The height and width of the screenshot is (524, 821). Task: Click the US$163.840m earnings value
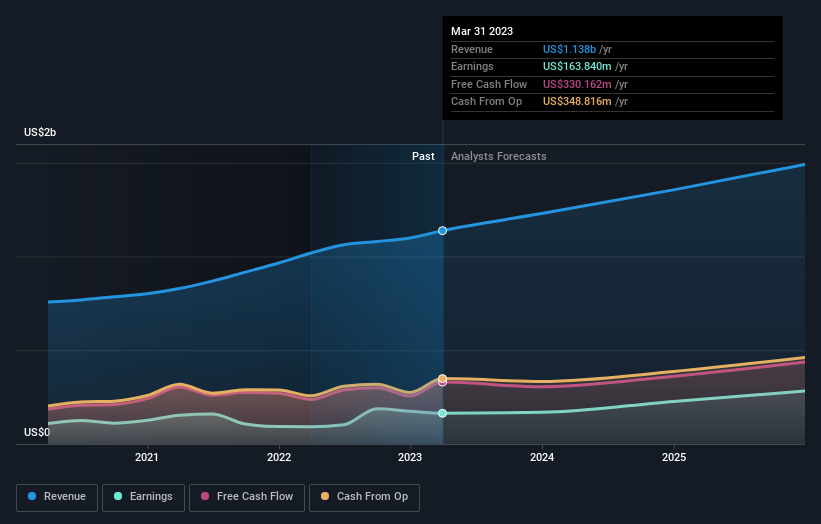coord(577,66)
